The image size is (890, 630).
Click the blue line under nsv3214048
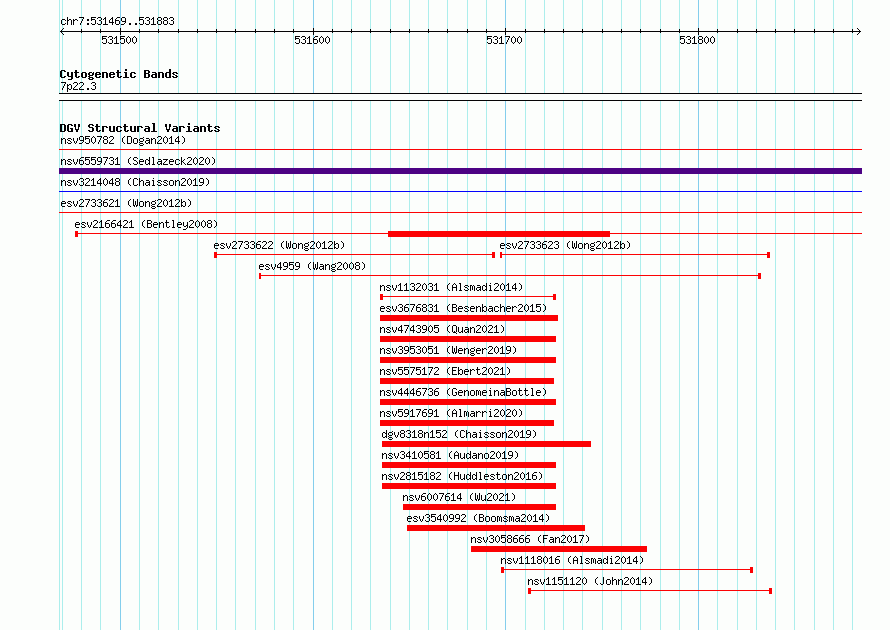click(460, 192)
